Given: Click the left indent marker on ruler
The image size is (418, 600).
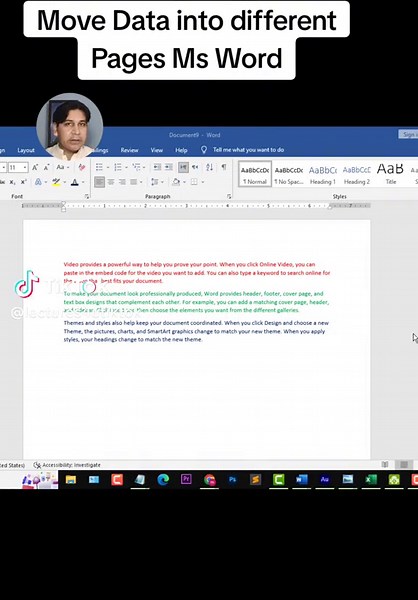Looking at the screenshot, I should click(x=64, y=207).
